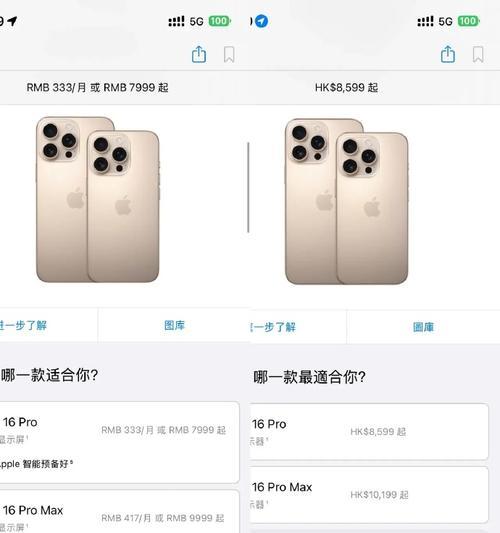This screenshot has width=500, height=533.
Task: Open the 图库 gallery tab on left screen
Action: coord(174,325)
